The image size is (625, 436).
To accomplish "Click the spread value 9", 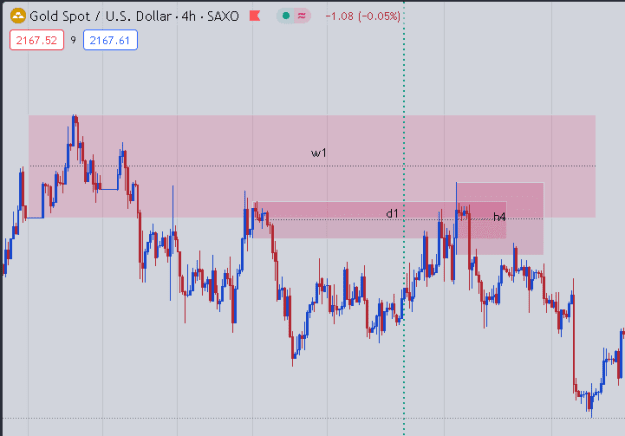I will pos(73,40).
